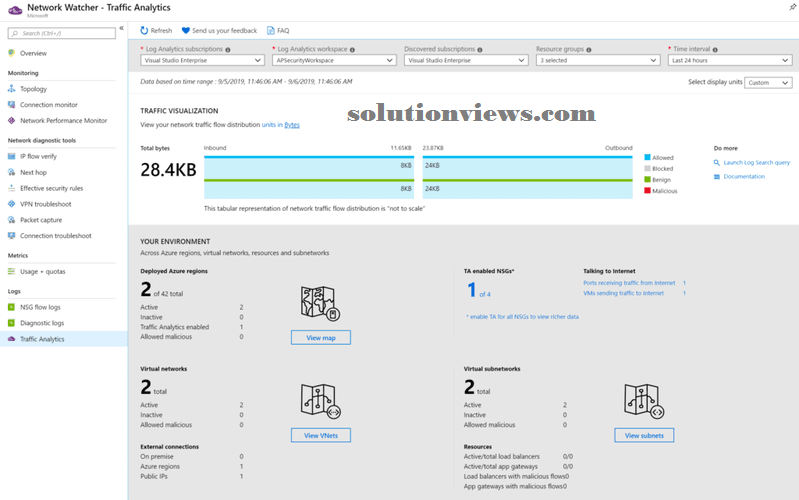The width and height of the screenshot is (799, 500).
Task: Open VMs sending traffic to Internet link
Action: [624, 293]
